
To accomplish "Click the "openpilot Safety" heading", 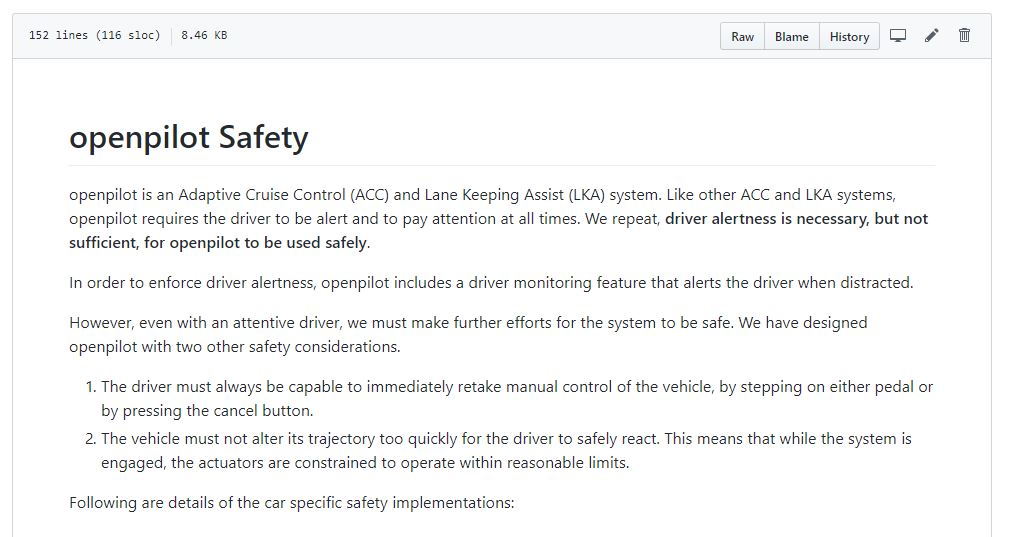I will 189,137.
